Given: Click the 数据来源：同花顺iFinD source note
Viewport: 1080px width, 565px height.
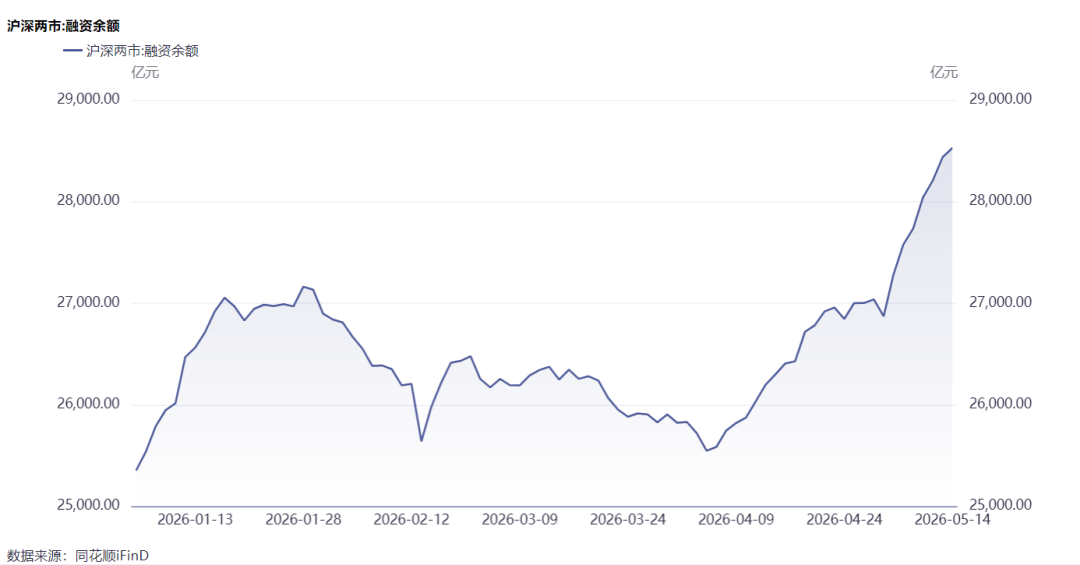Looking at the screenshot, I should coord(78,555).
